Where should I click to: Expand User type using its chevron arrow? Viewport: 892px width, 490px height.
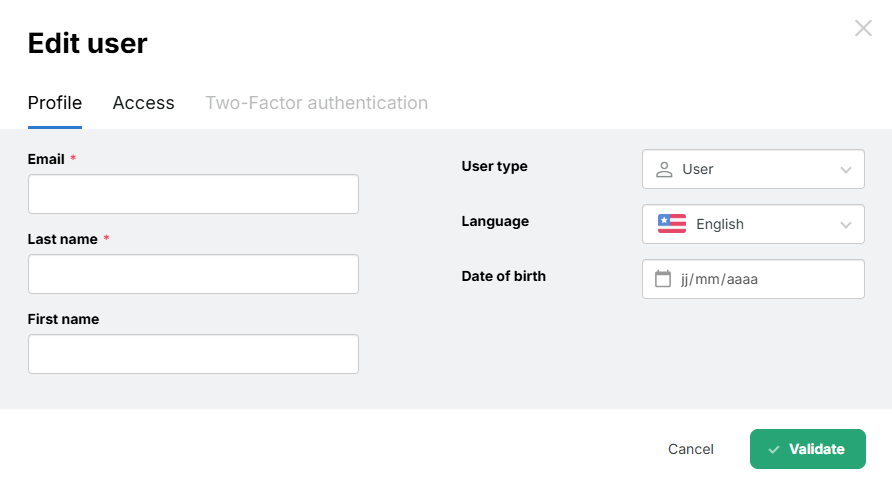pos(846,170)
